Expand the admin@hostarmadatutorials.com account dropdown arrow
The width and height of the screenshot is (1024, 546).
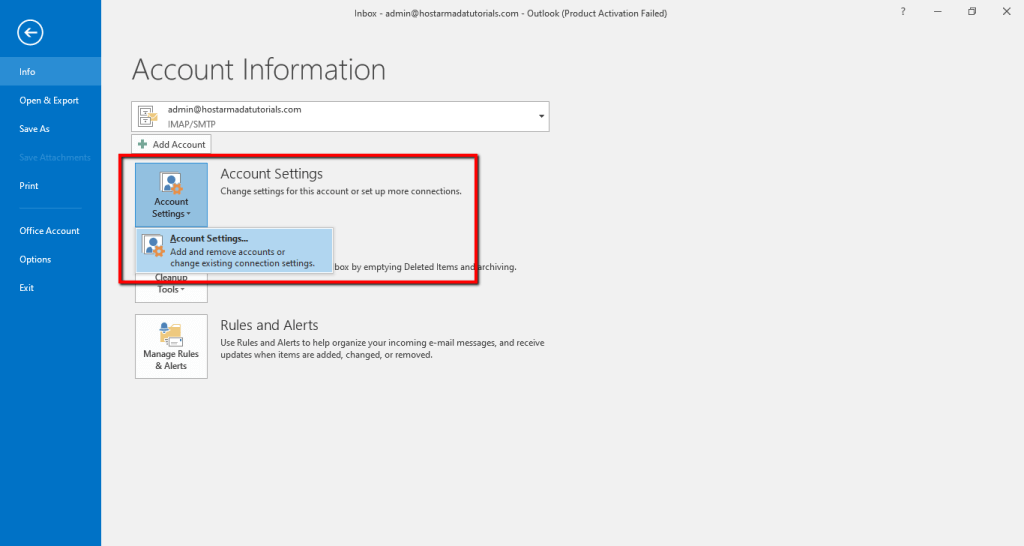coord(541,116)
